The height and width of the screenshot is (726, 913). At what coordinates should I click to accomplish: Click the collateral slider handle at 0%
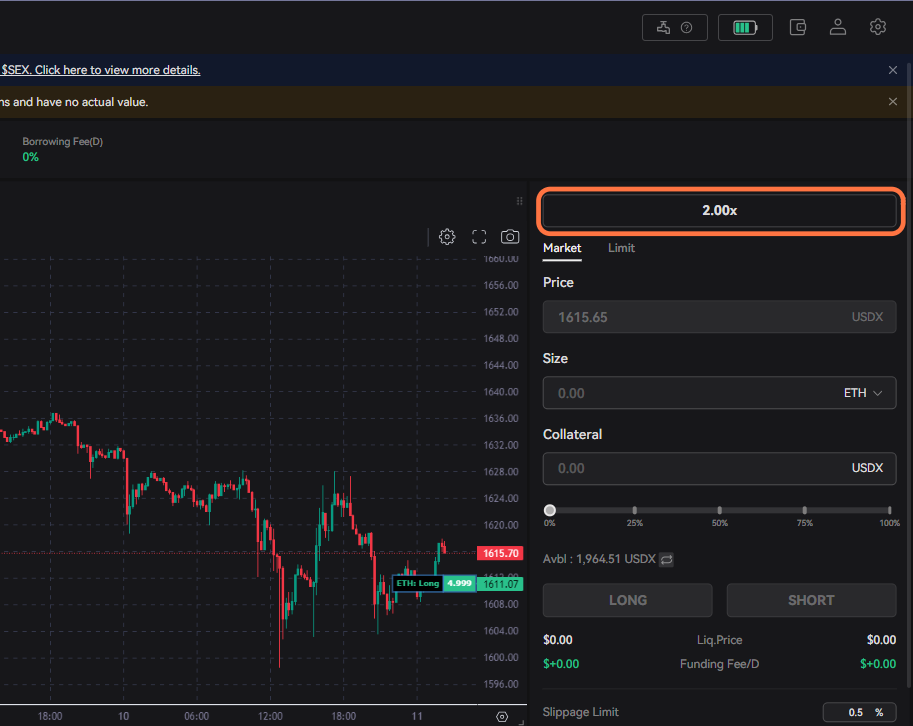pos(550,511)
